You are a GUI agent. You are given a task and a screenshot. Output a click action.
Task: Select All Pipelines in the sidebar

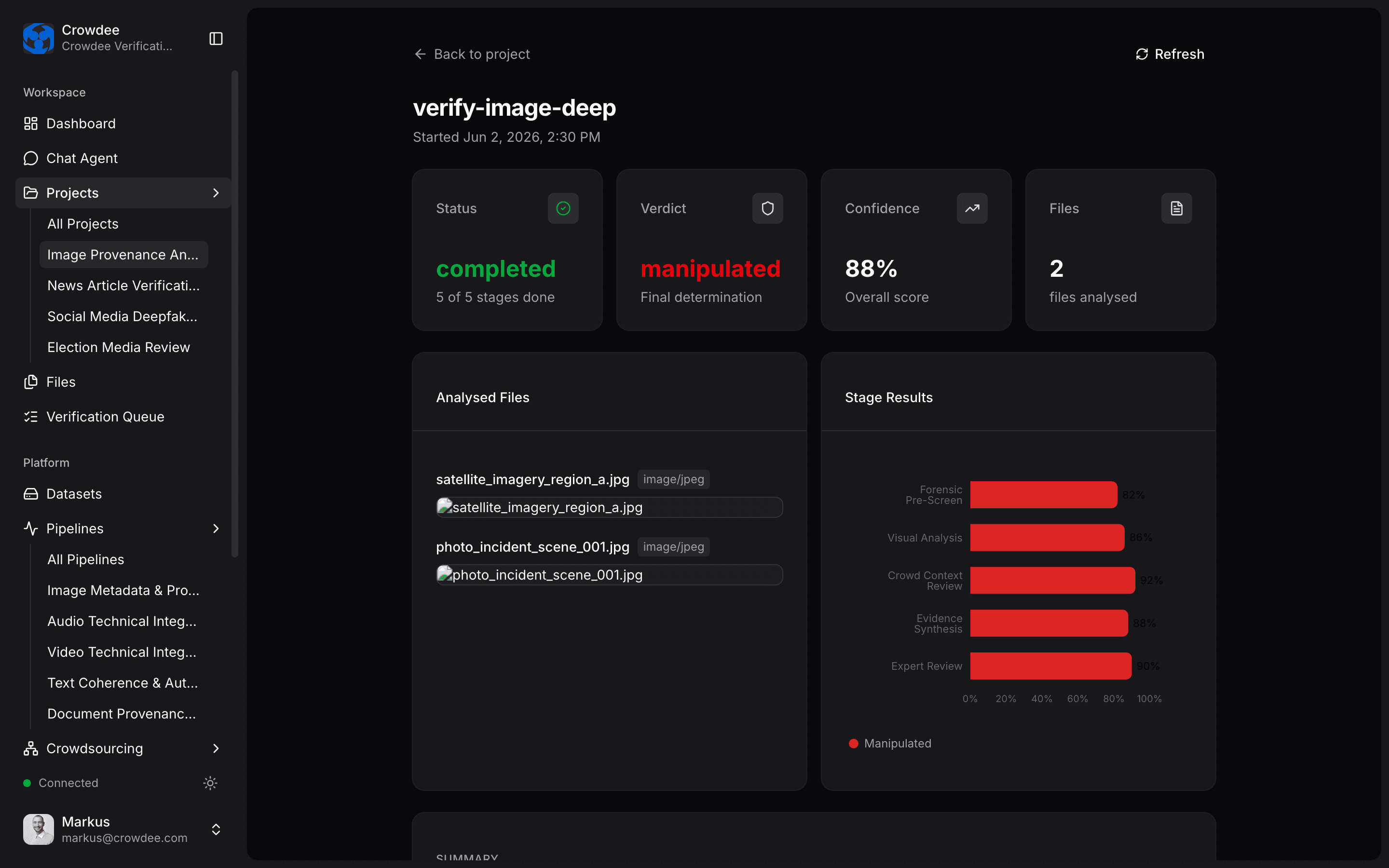coord(123,560)
